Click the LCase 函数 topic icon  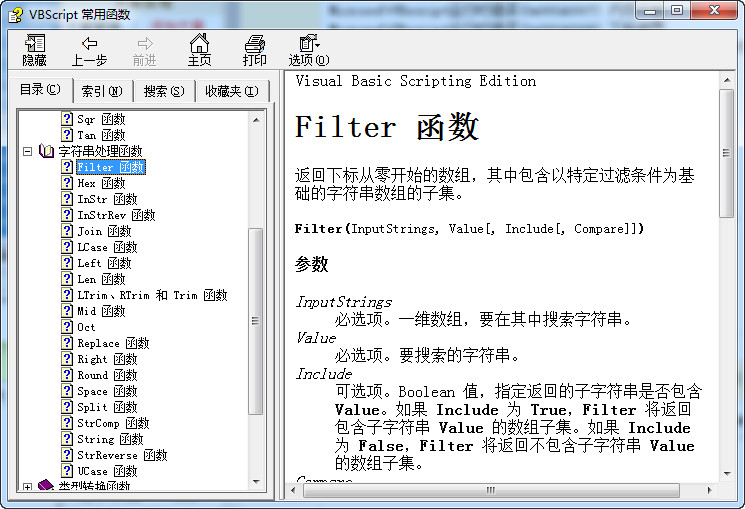[67, 247]
